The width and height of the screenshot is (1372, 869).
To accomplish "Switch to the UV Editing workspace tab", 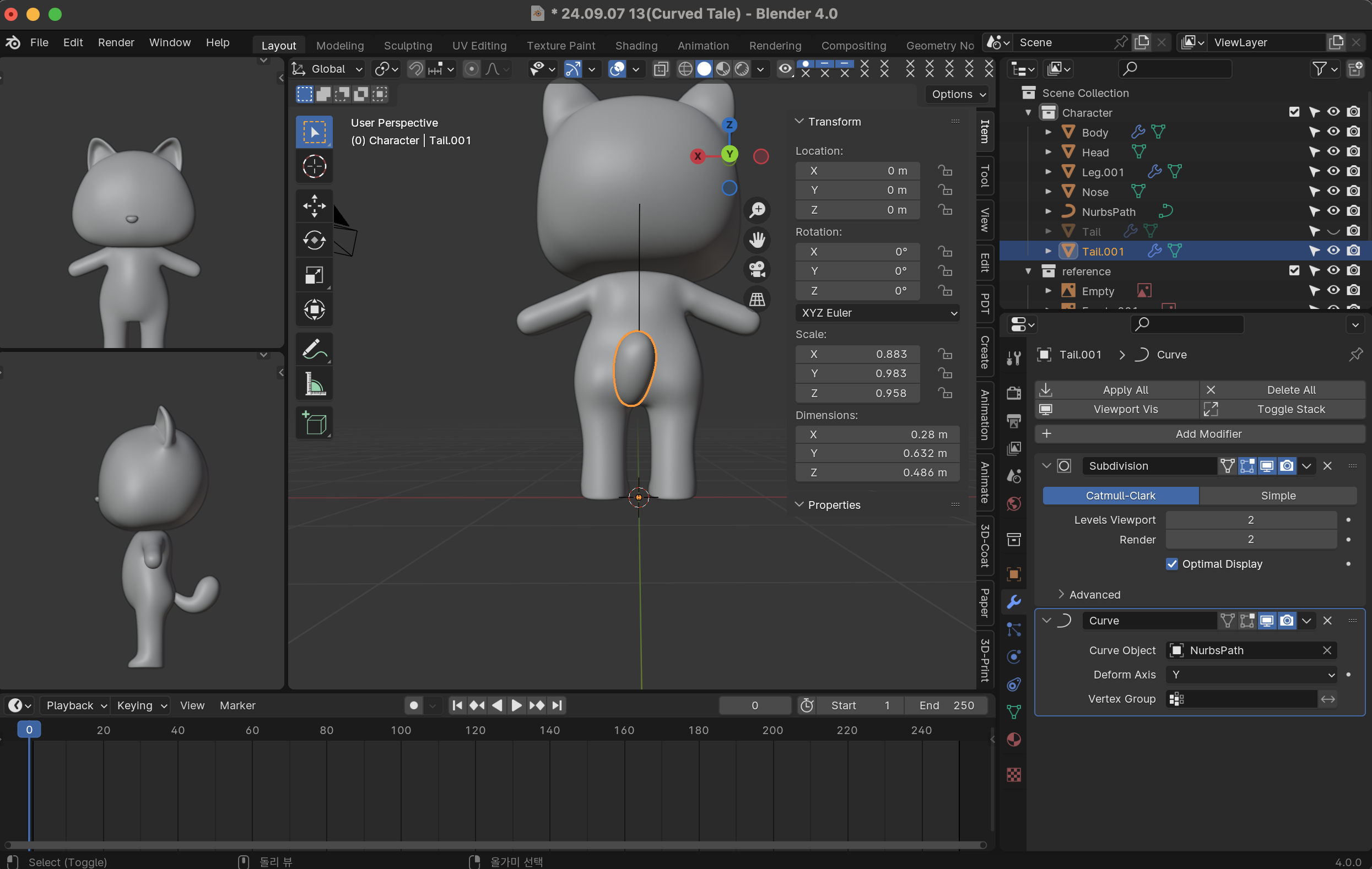I will pos(479,45).
